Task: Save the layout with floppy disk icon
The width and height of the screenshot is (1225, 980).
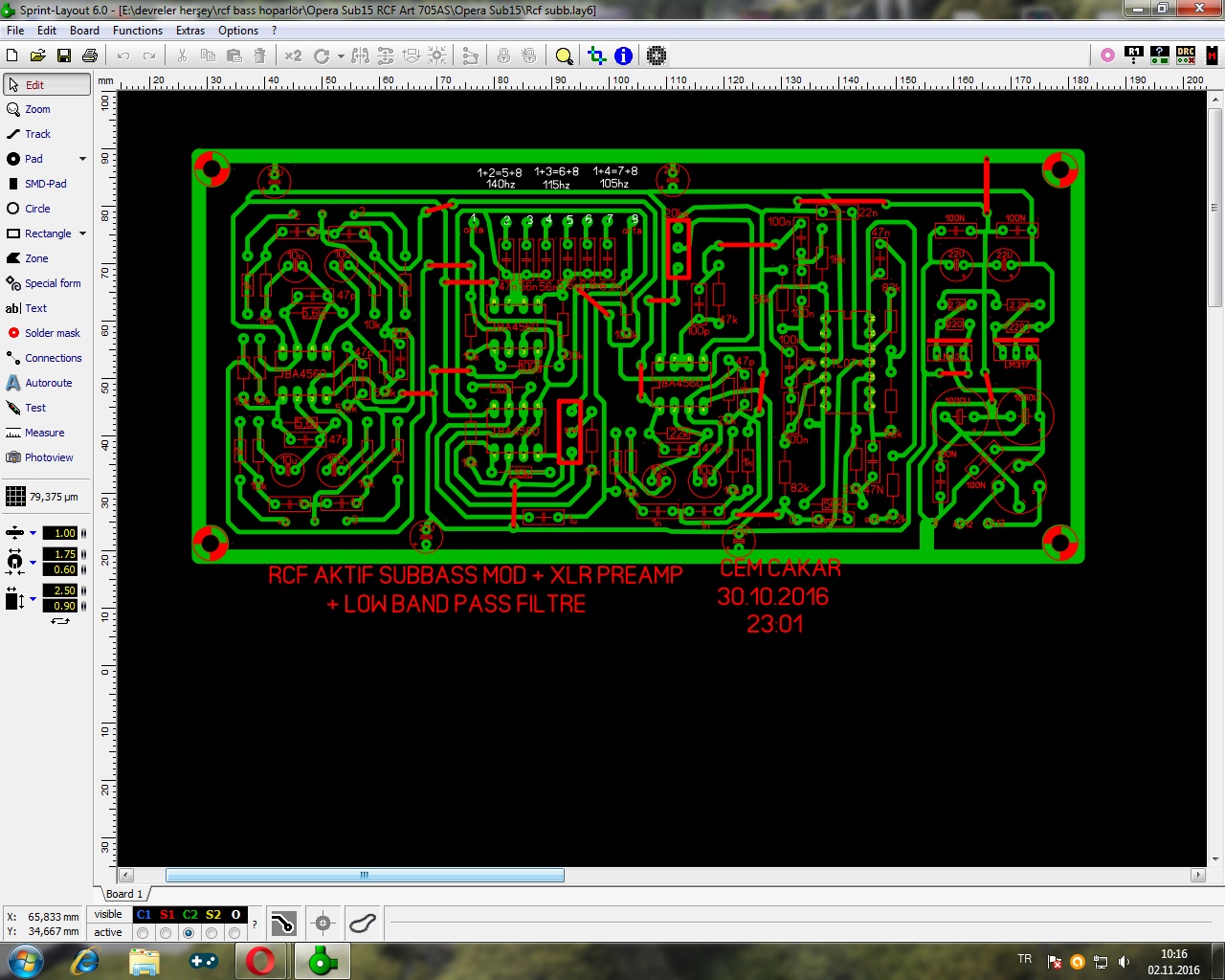Action: coord(64,56)
